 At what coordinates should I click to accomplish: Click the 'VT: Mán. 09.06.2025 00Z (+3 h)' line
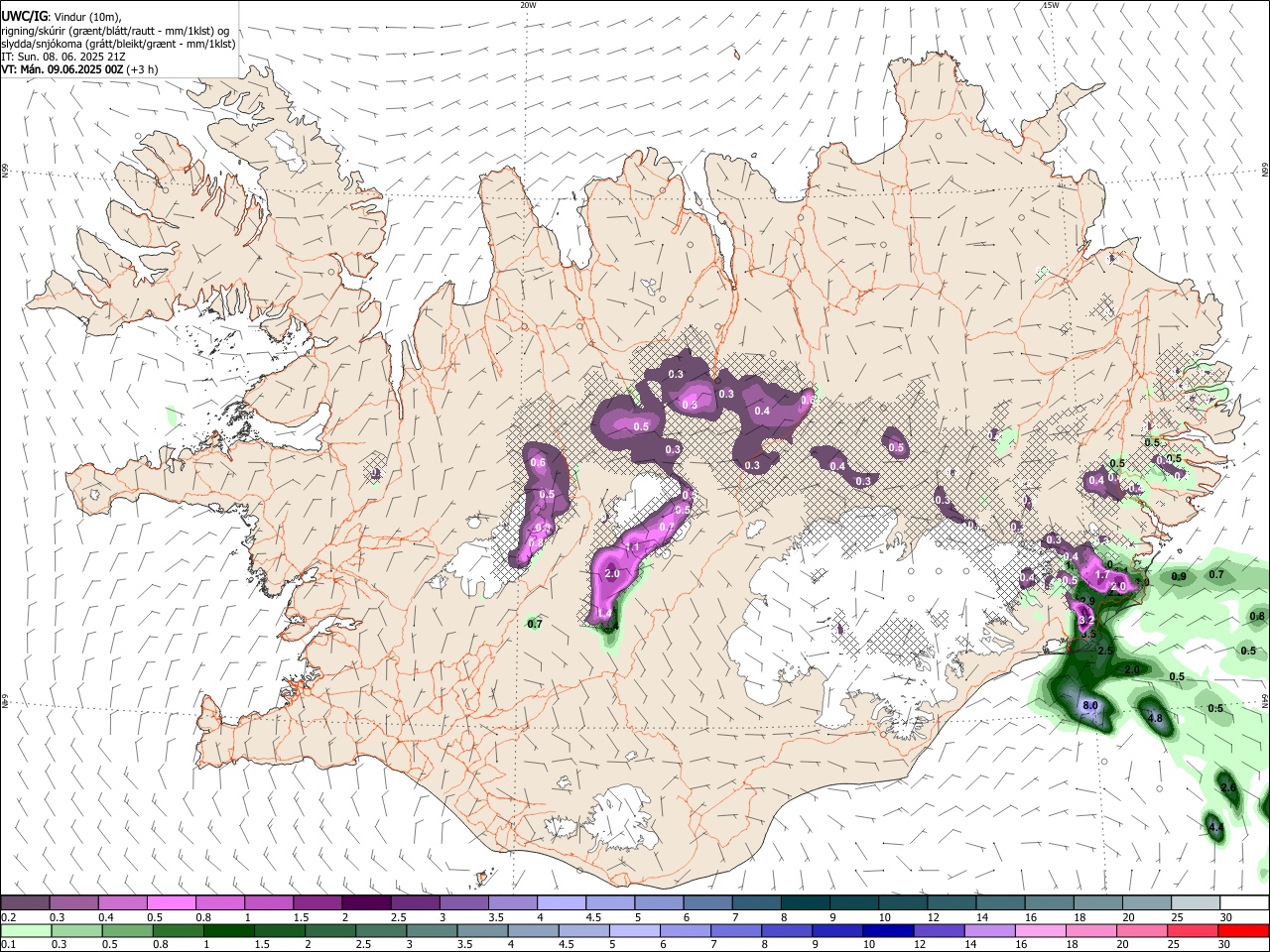coord(79,69)
